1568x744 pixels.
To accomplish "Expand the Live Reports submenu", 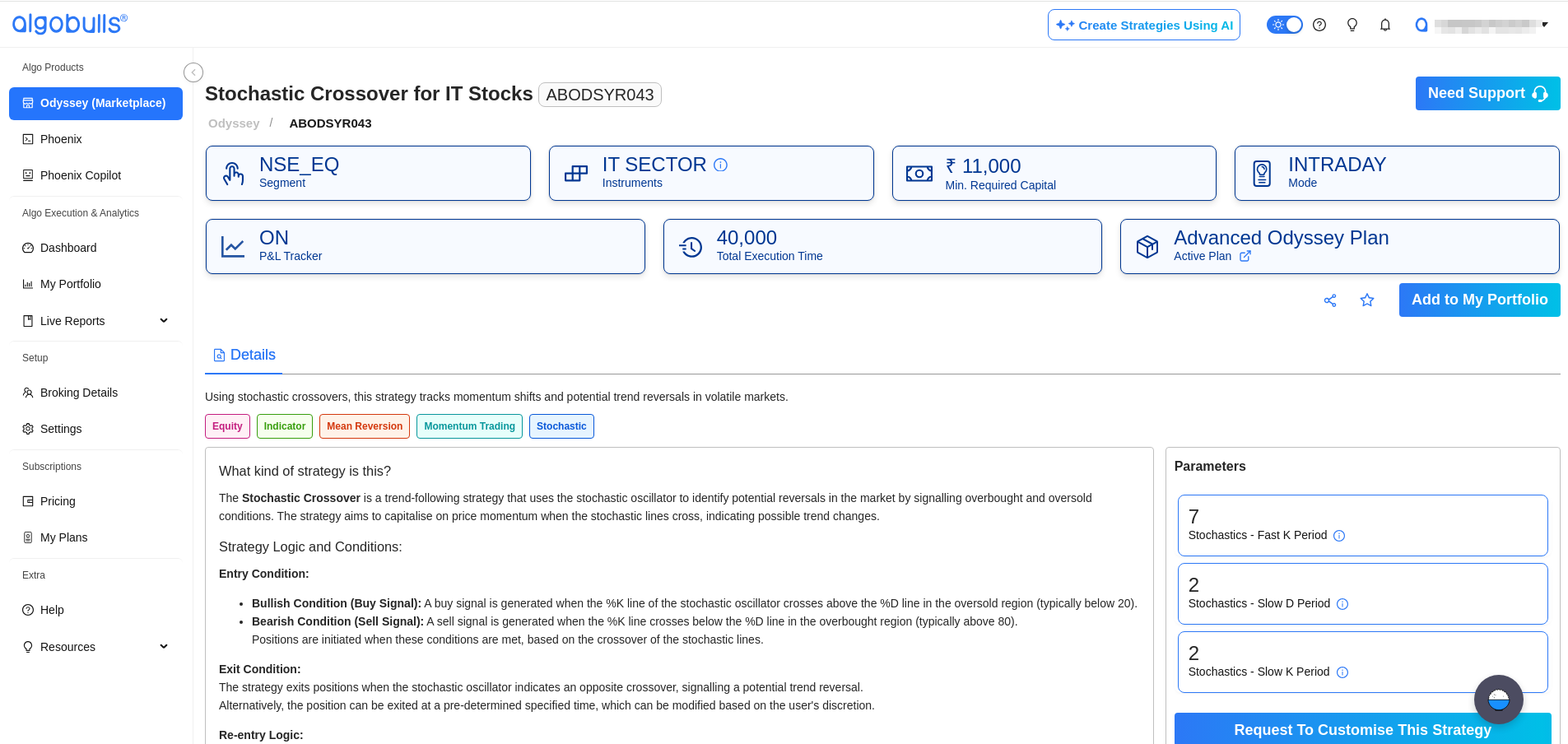I will click(x=164, y=321).
